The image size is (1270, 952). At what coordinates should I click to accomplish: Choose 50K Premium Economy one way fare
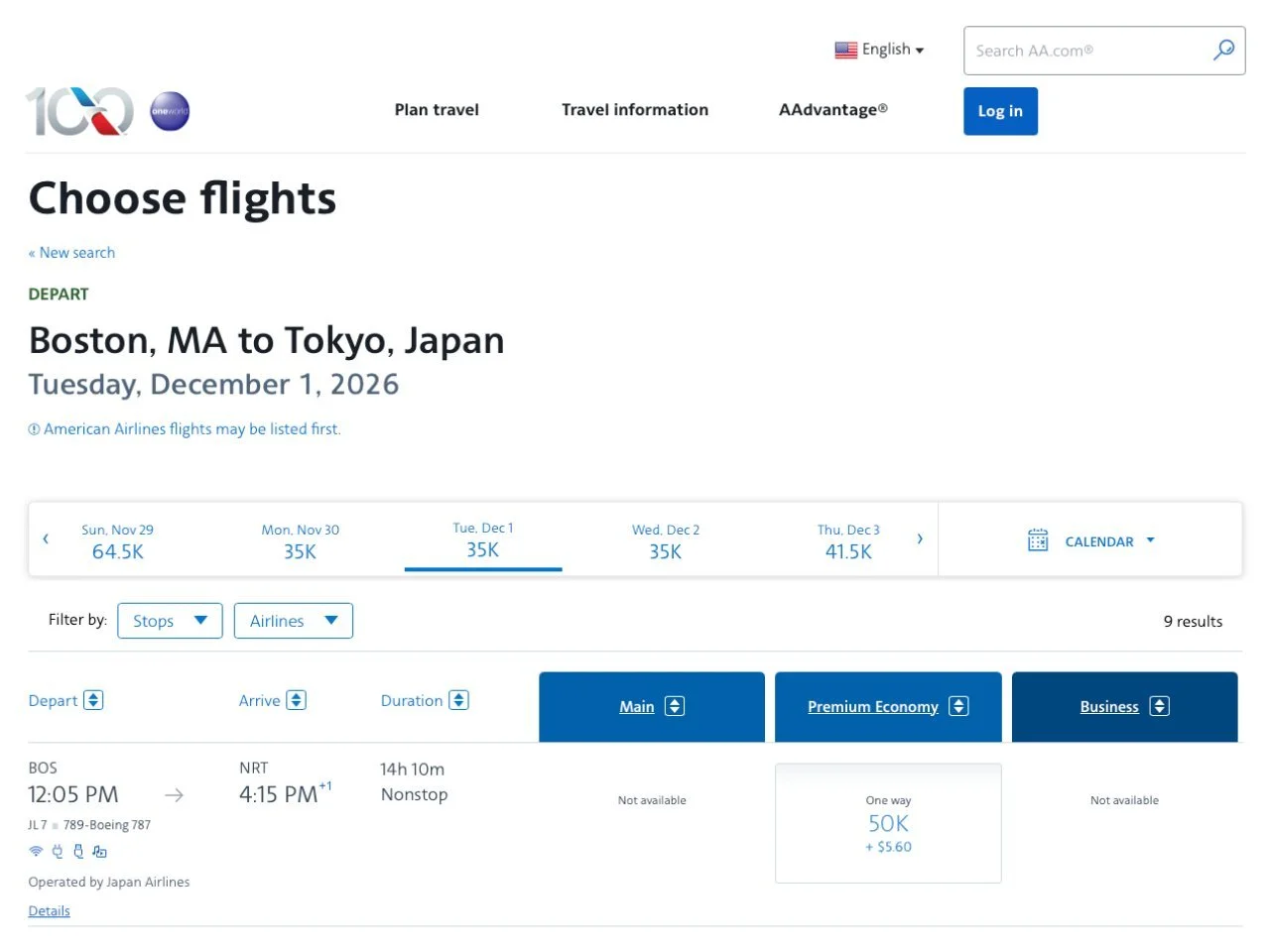[888, 823]
